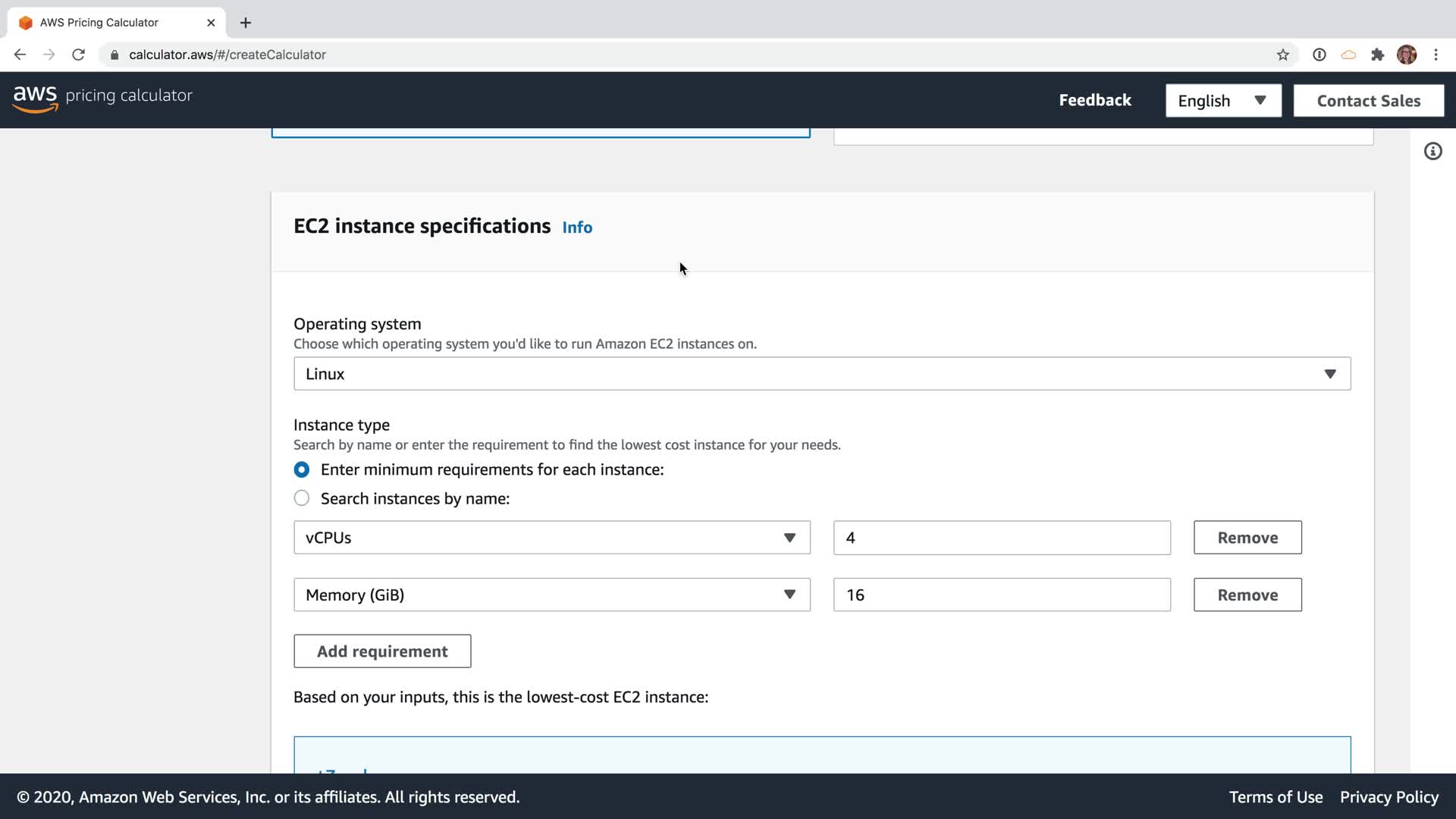The image size is (1456, 819).
Task: Click the Add requirement button
Action: click(381, 651)
